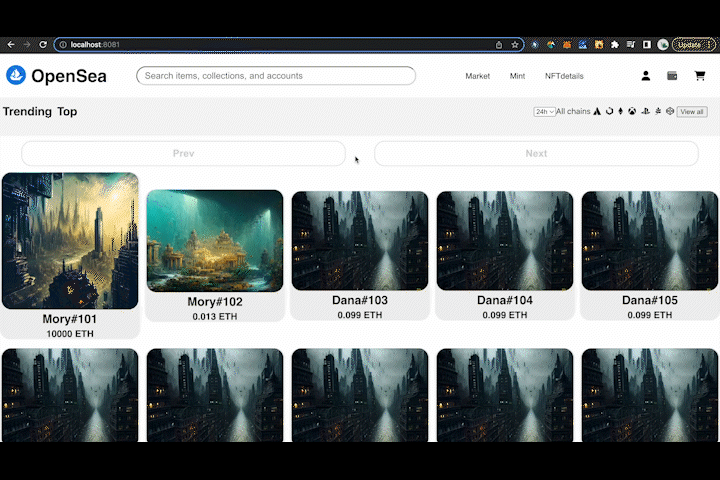Open the shopping cart icon
This screenshot has width=720, height=480.
point(699,76)
